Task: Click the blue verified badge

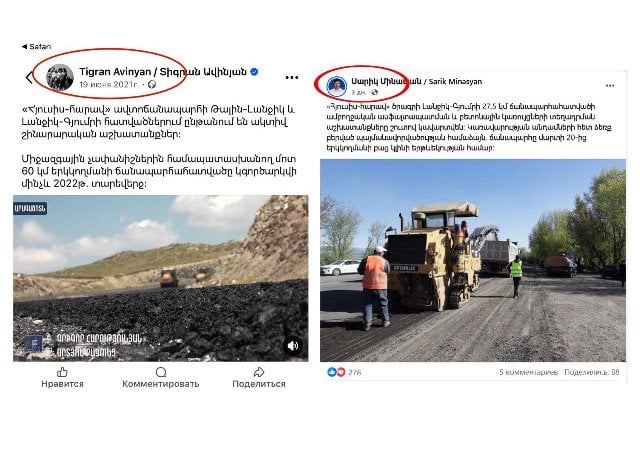Action: [254, 72]
